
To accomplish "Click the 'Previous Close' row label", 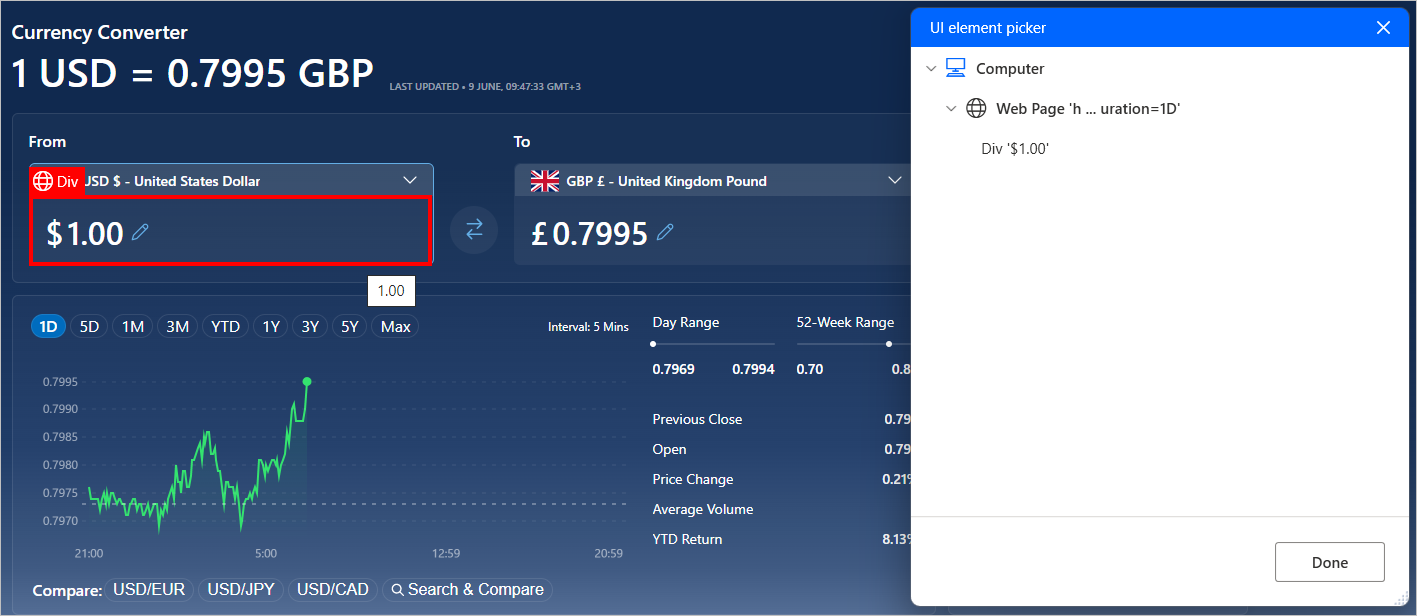I will [x=697, y=419].
